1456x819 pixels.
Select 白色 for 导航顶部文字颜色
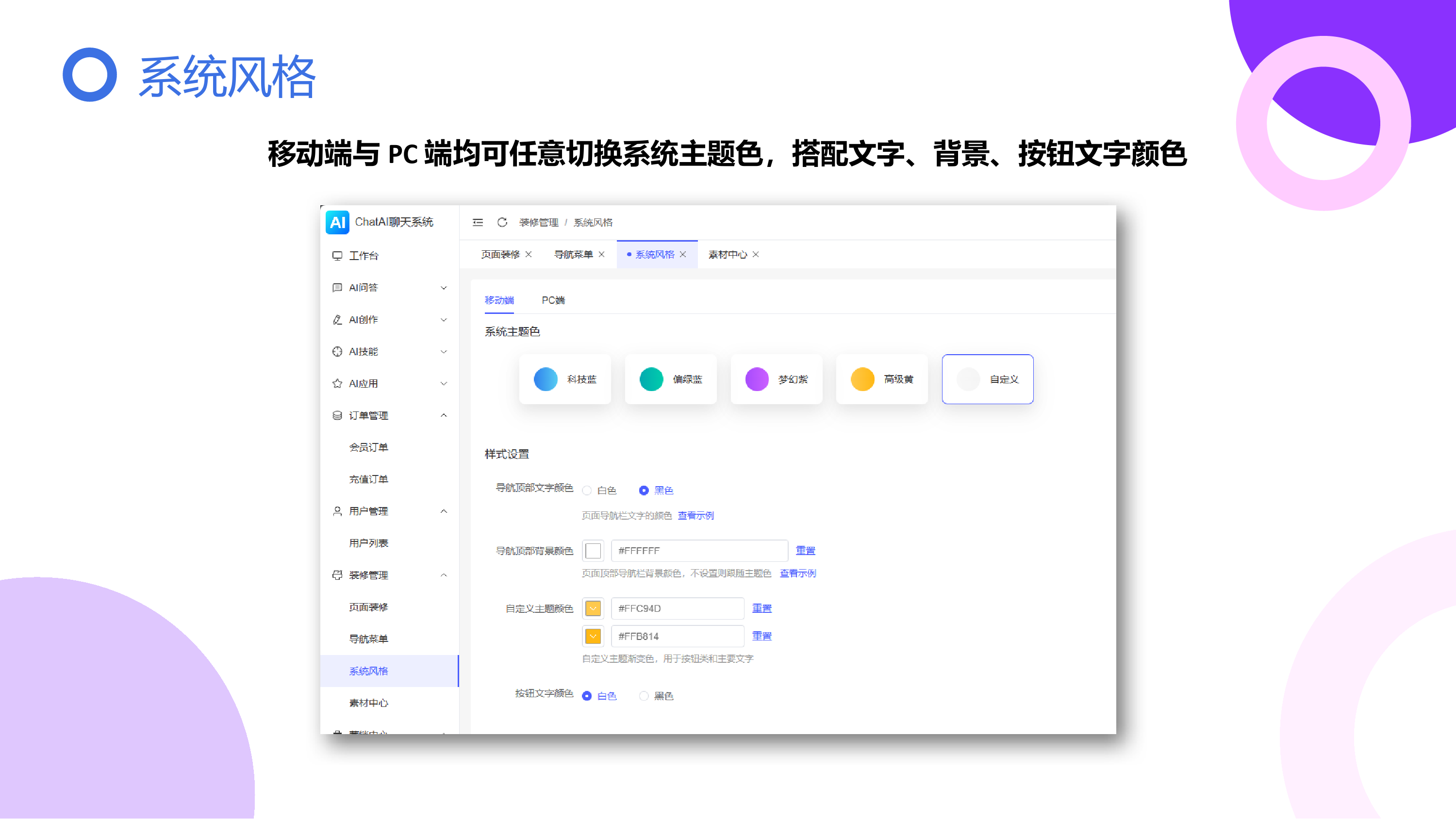pyautogui.click(x=587, y=491)
